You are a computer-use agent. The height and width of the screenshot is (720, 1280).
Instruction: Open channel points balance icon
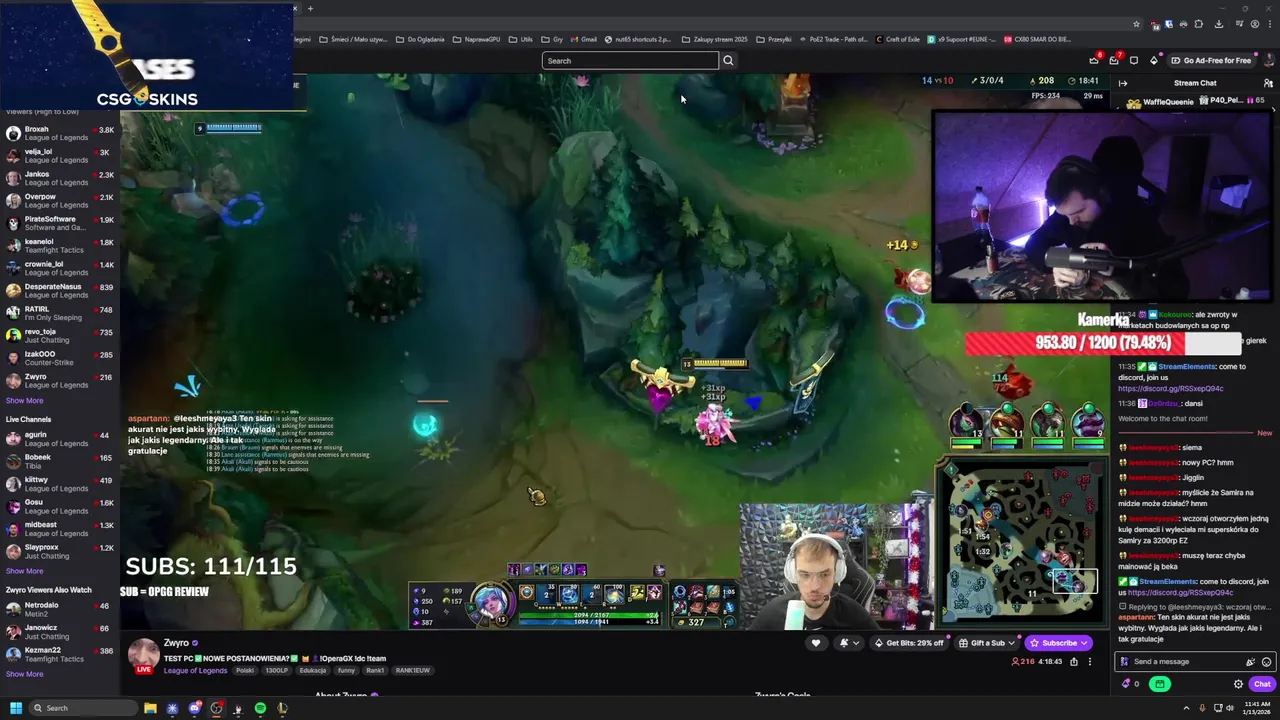point(1130,684)
